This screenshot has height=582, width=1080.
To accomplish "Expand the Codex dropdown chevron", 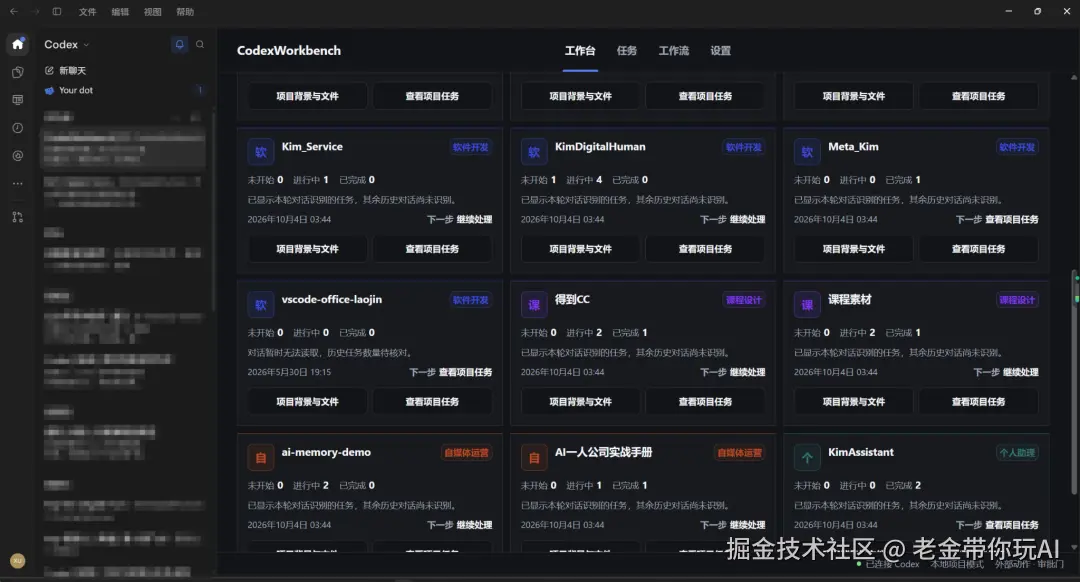I will tap(86, 45).
